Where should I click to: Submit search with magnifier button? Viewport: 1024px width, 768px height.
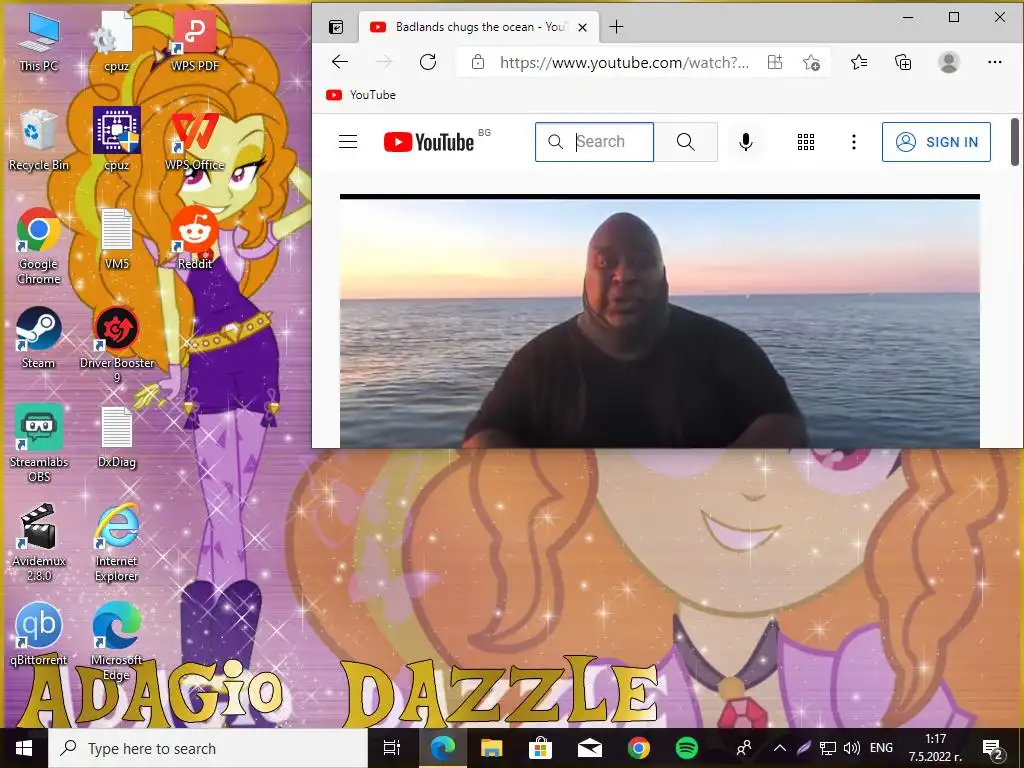686,142
